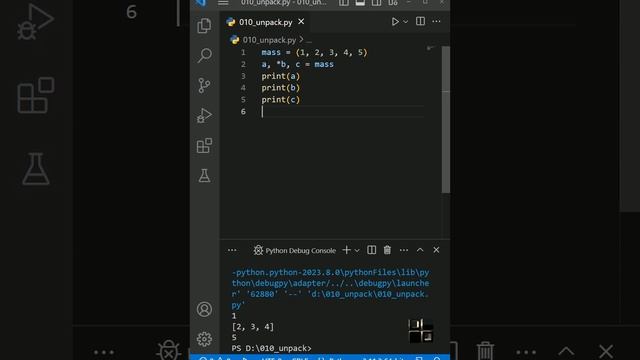Toggle the secondary side bar from title bar
The width and height of the screenshot is (640, 360).
point(376,3)
